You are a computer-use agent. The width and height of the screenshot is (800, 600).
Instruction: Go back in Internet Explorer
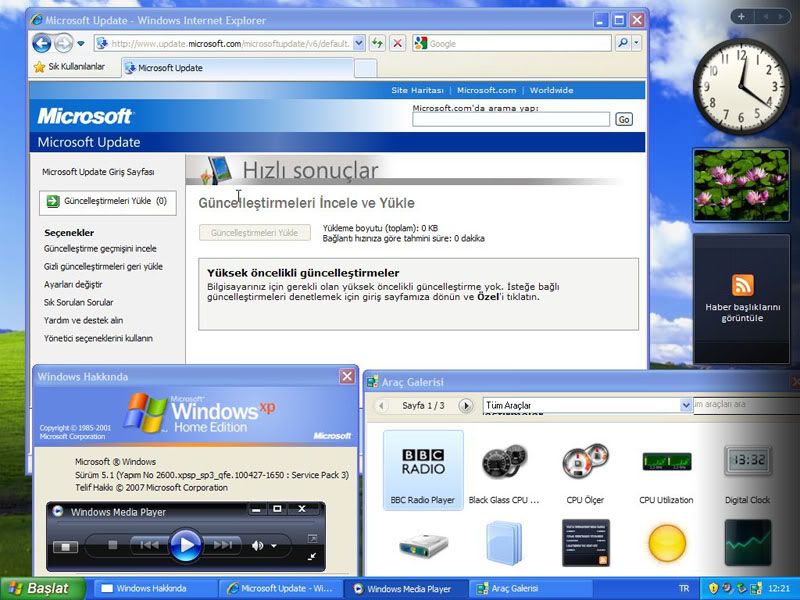(42, 43)
